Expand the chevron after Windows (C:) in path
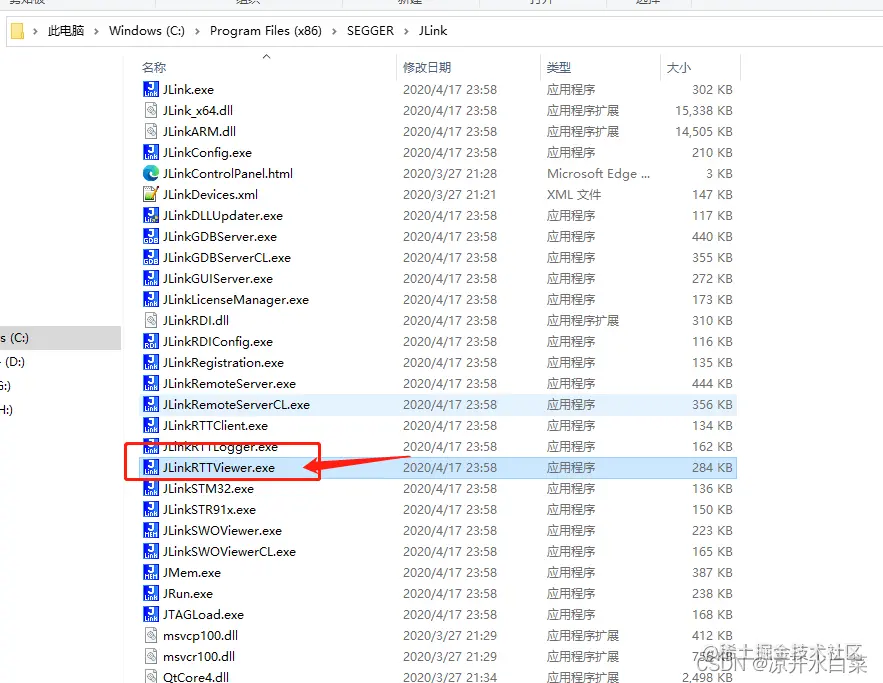883x683 pixels. point(197,31)
